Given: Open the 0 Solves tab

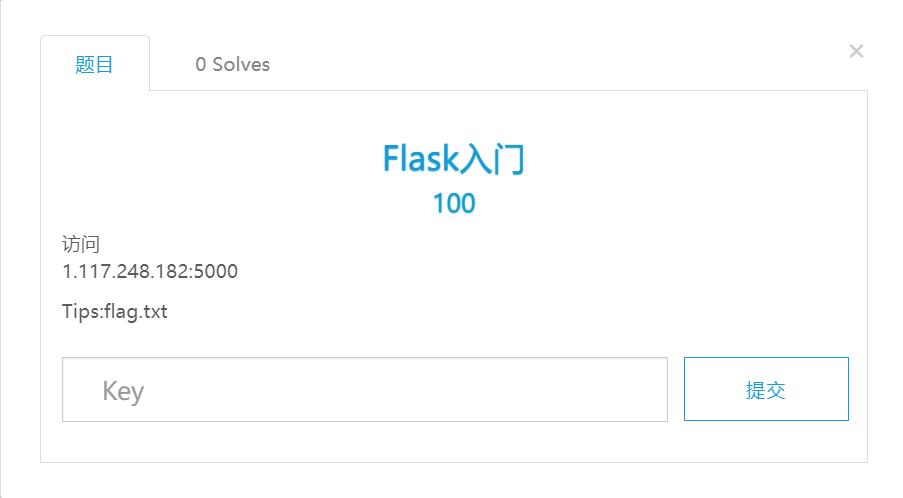Looking at the screenshot, I should pos(232,65).
